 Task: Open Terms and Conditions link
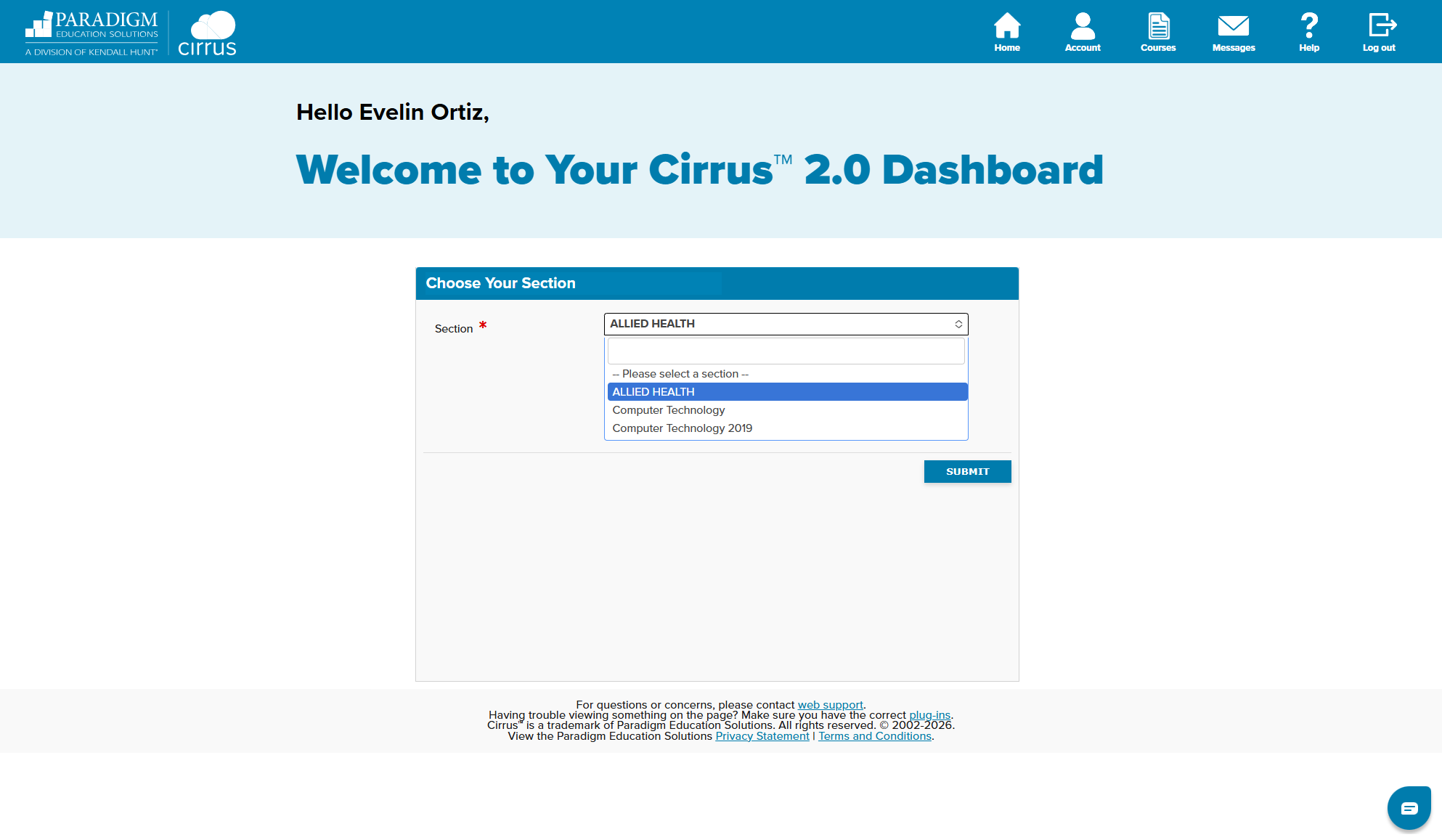coord(875,736)
